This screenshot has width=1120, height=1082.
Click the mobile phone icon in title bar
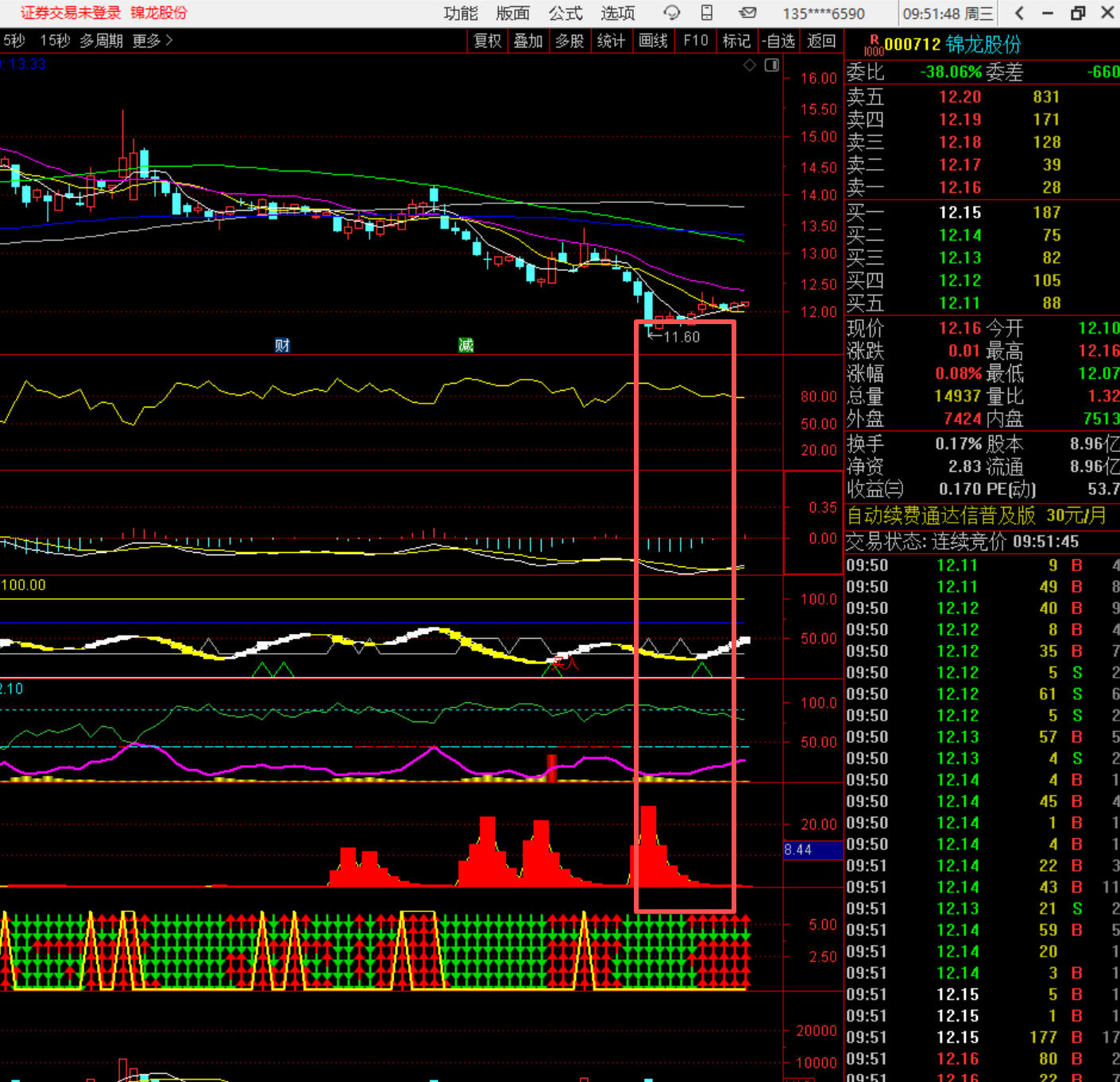coord(707,13)
